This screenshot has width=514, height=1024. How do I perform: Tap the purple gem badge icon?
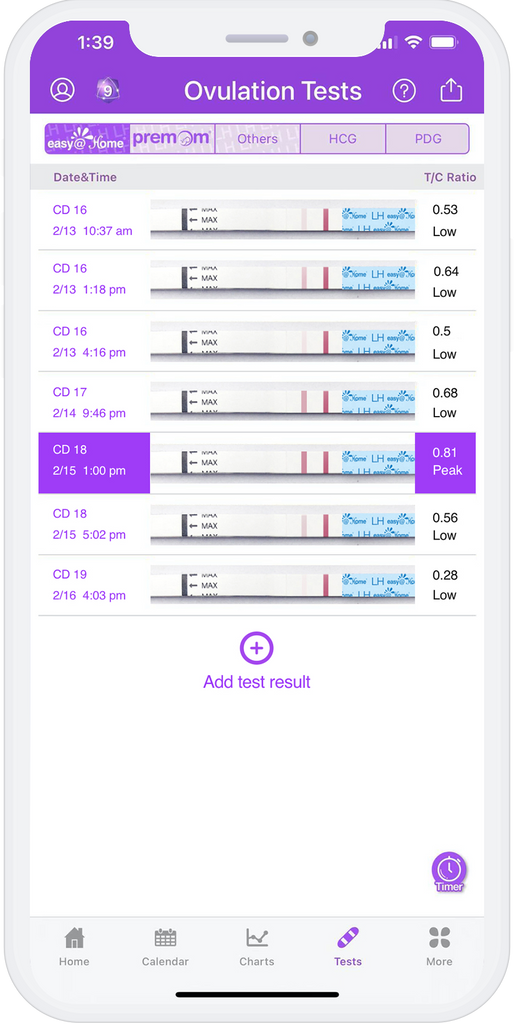(107, 90)
